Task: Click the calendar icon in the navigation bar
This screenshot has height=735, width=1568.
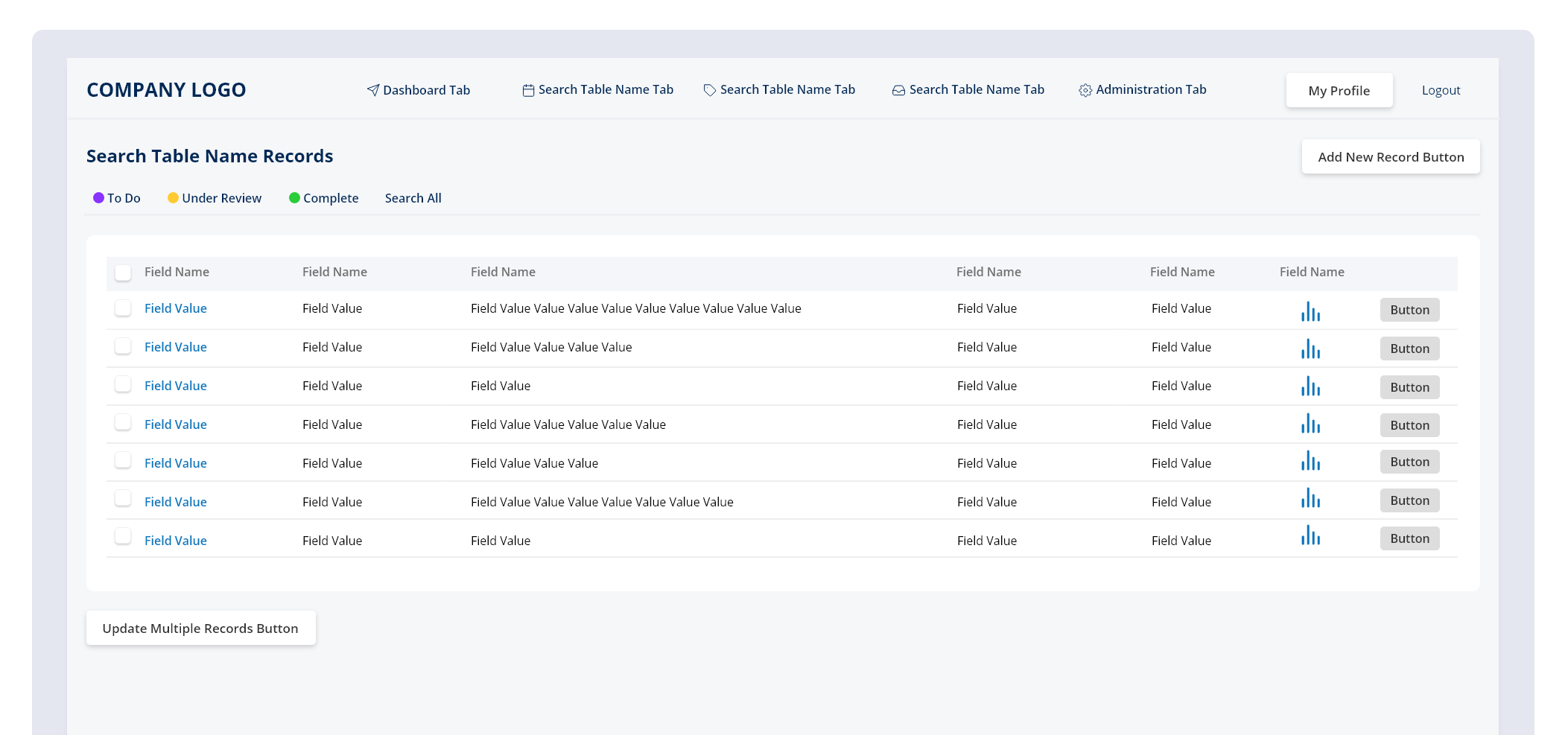Action: pos(528,90)
